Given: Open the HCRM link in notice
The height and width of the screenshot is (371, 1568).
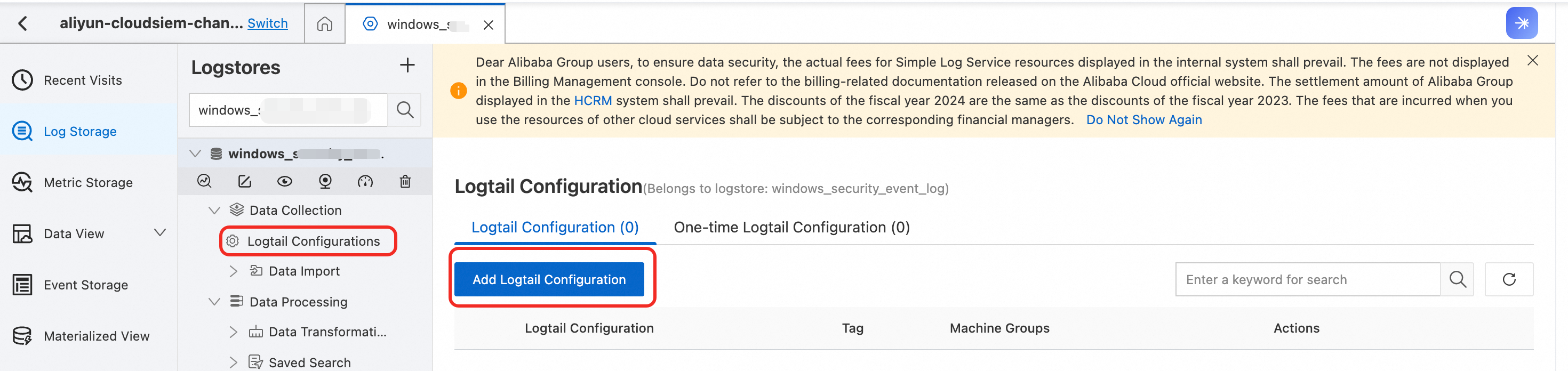Looking at the screenshot, I should [x=593, y=100].
